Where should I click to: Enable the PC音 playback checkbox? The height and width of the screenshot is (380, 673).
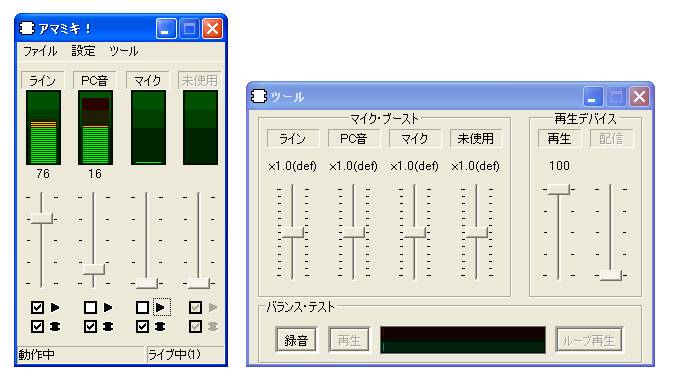(x=90, y=307)
